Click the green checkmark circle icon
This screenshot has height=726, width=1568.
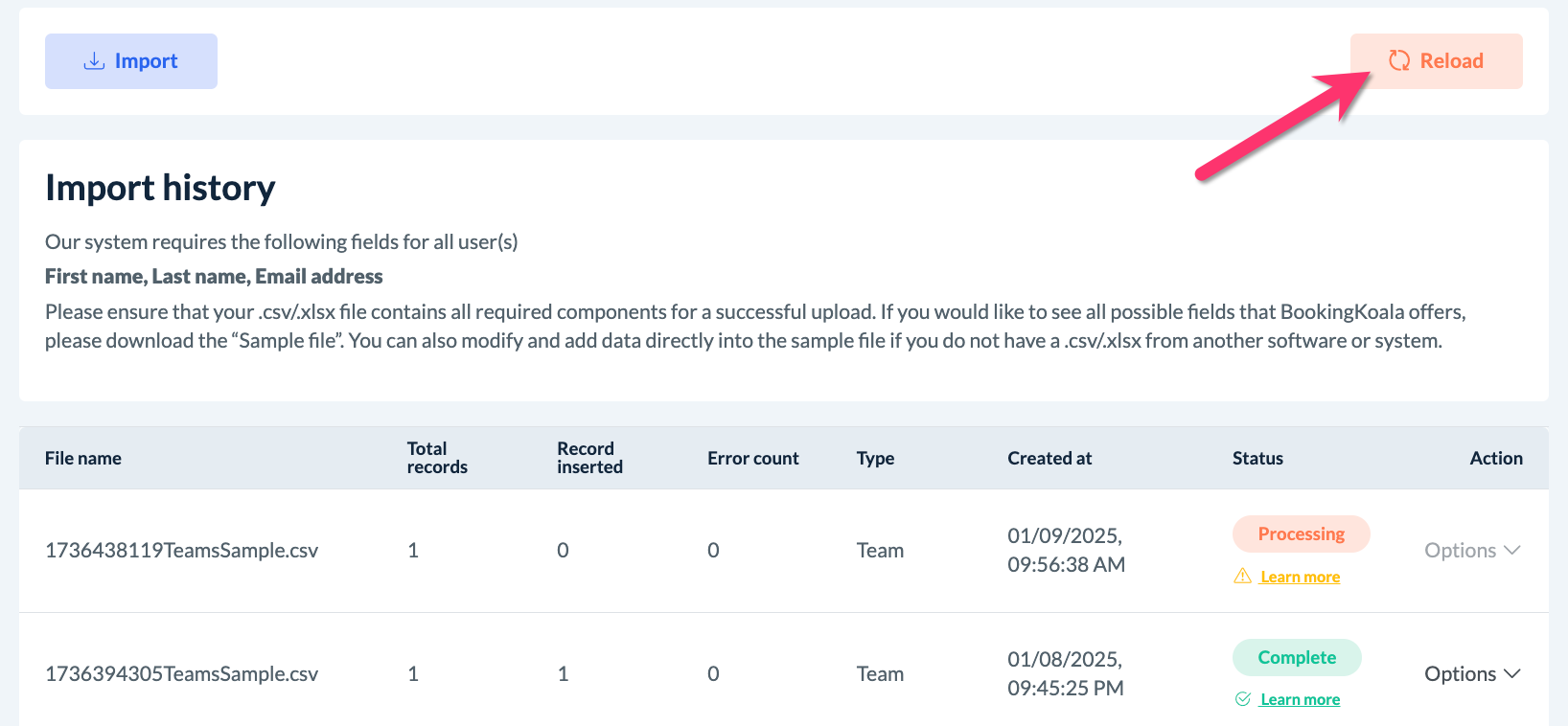pyautogui.click(x=1242, y=699)
